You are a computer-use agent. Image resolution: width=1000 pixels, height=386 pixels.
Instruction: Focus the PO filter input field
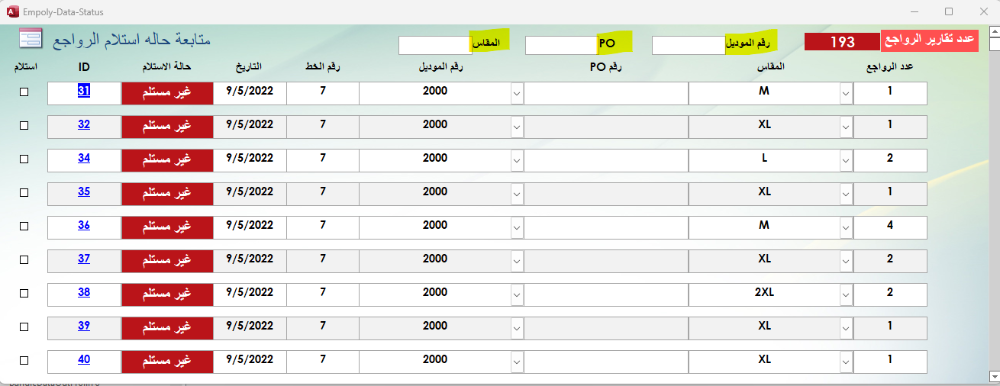(x=561, y=45)
